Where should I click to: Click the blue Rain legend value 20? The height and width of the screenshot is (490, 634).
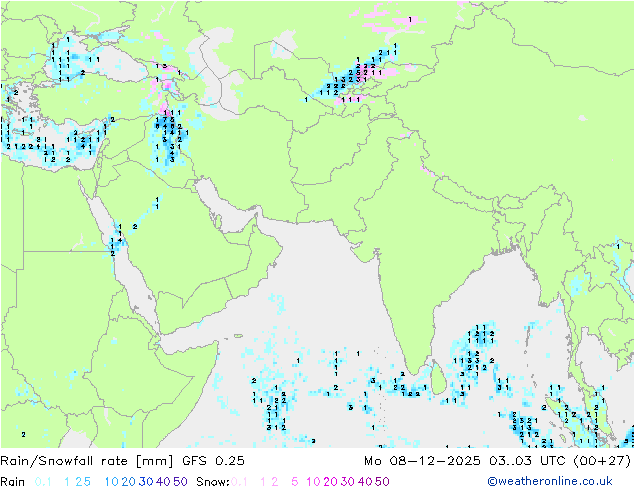coord(129,482)
